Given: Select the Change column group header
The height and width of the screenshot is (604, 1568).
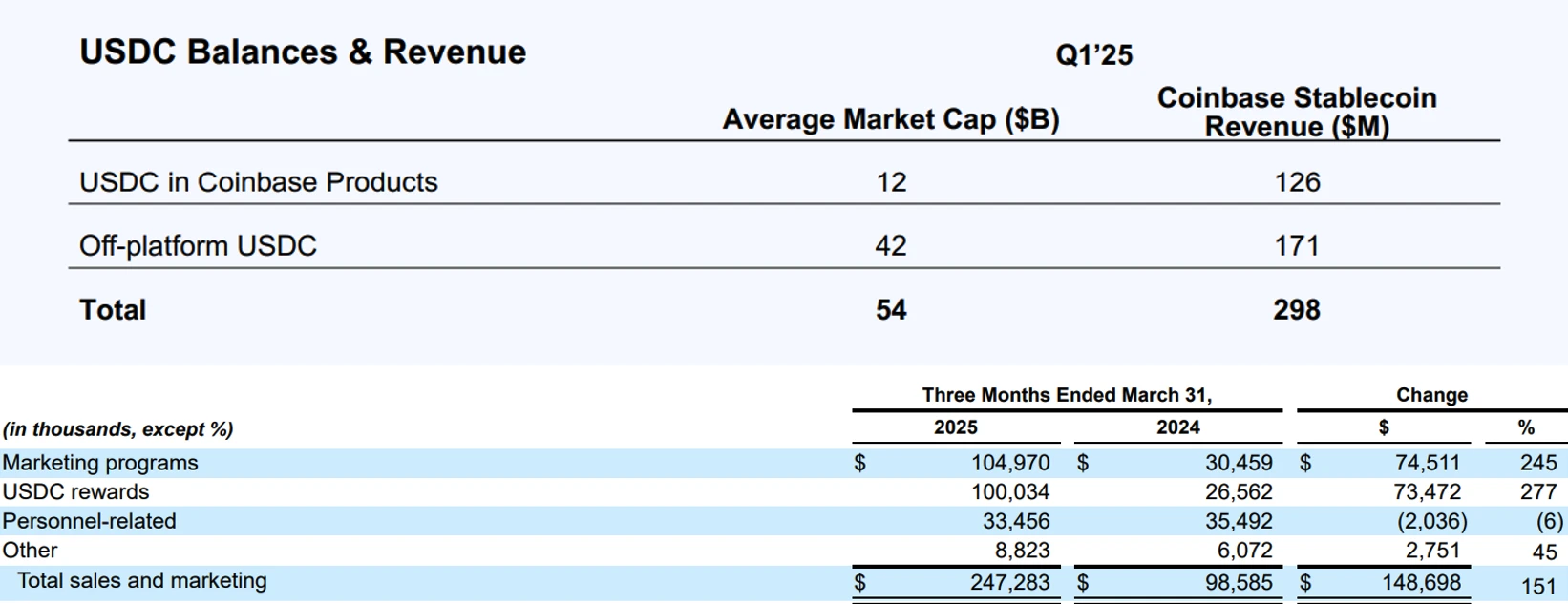Looking at the screenshot, I should (1430, 395).
